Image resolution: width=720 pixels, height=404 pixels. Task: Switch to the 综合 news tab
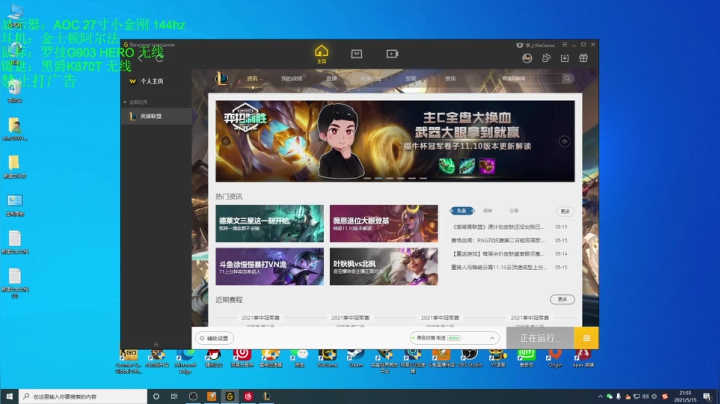(x=488, y=211)
